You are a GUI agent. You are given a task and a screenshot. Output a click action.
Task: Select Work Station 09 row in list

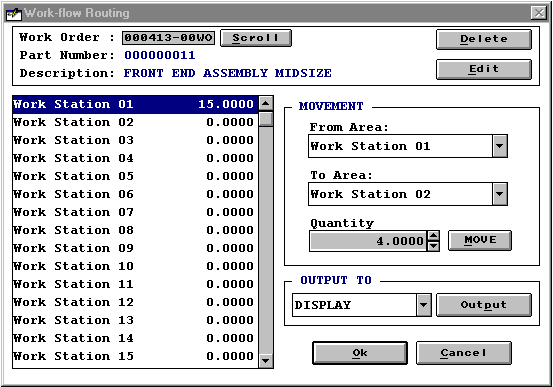(135, 248)
